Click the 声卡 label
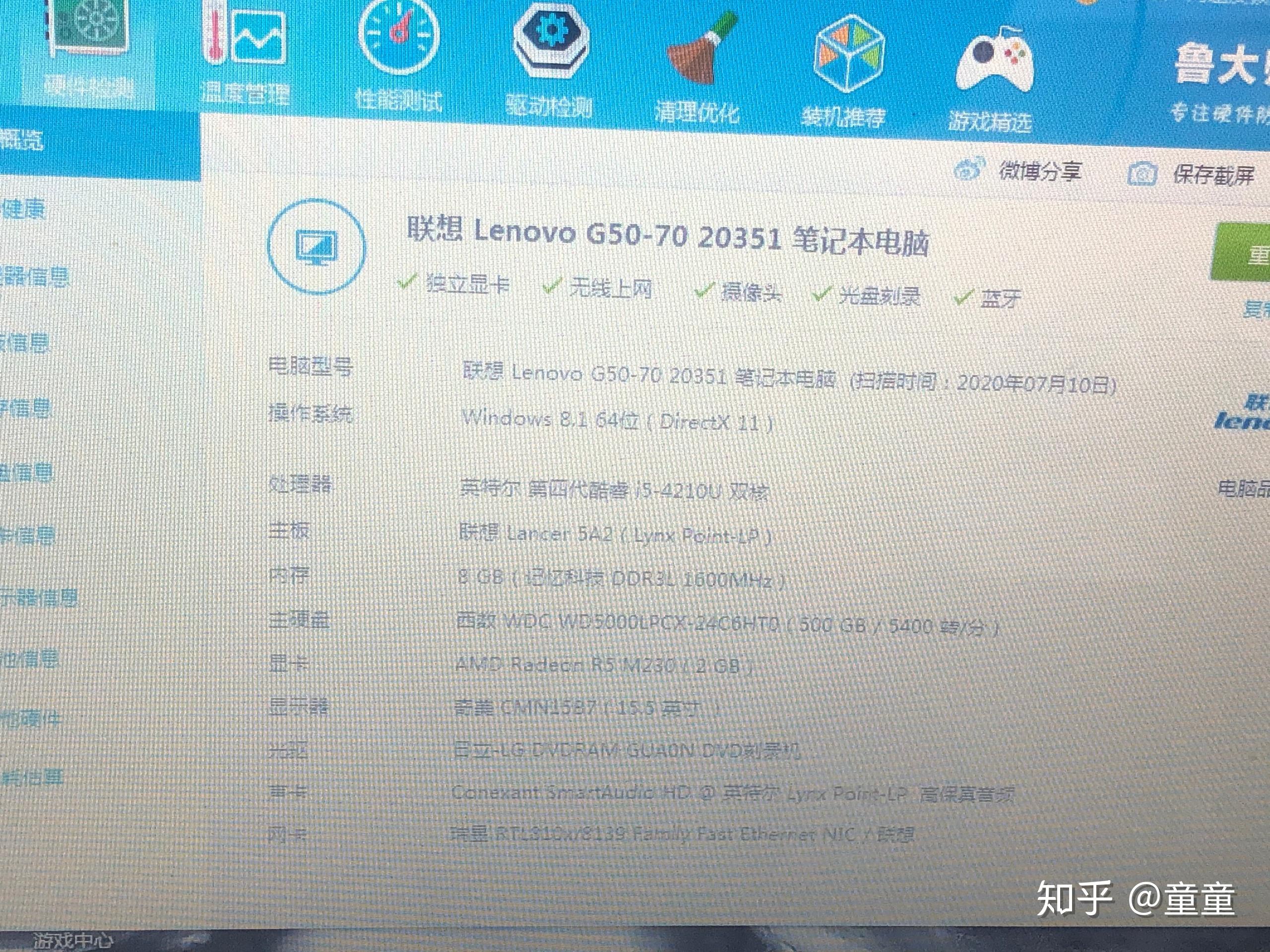The width and height of the screenshot is (1270, 952). 288,792
